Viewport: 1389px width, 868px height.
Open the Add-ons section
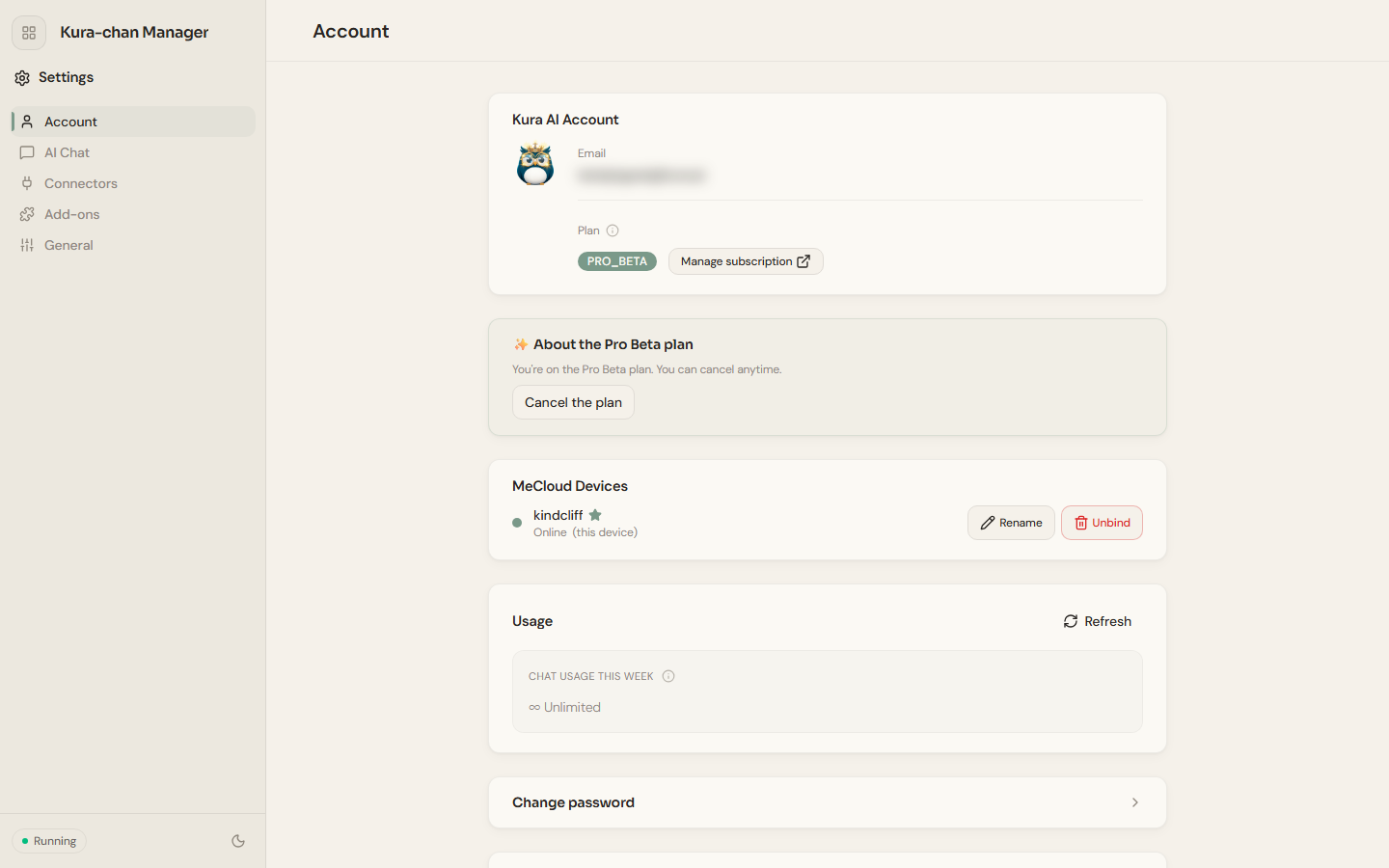(133, 214)
